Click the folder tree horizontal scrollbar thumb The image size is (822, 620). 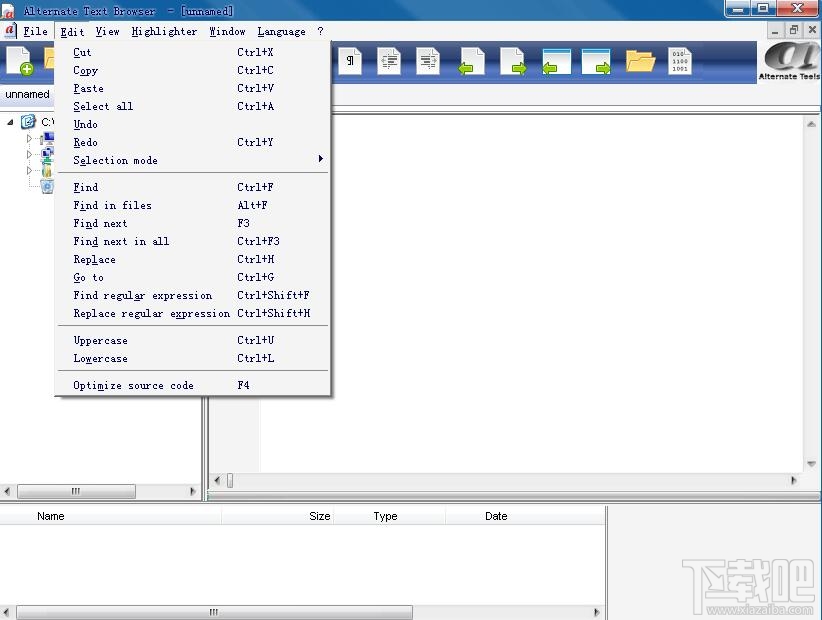[x=77, y=492]
